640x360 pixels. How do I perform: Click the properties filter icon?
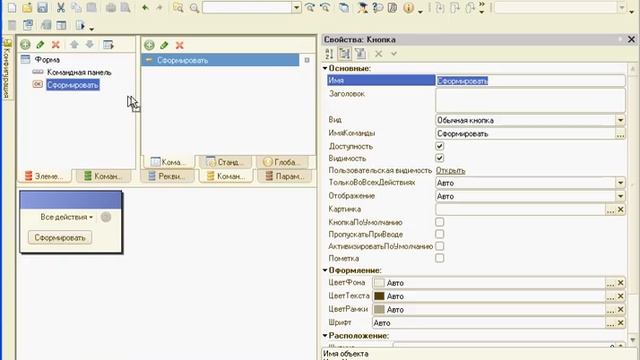(360, 53)
